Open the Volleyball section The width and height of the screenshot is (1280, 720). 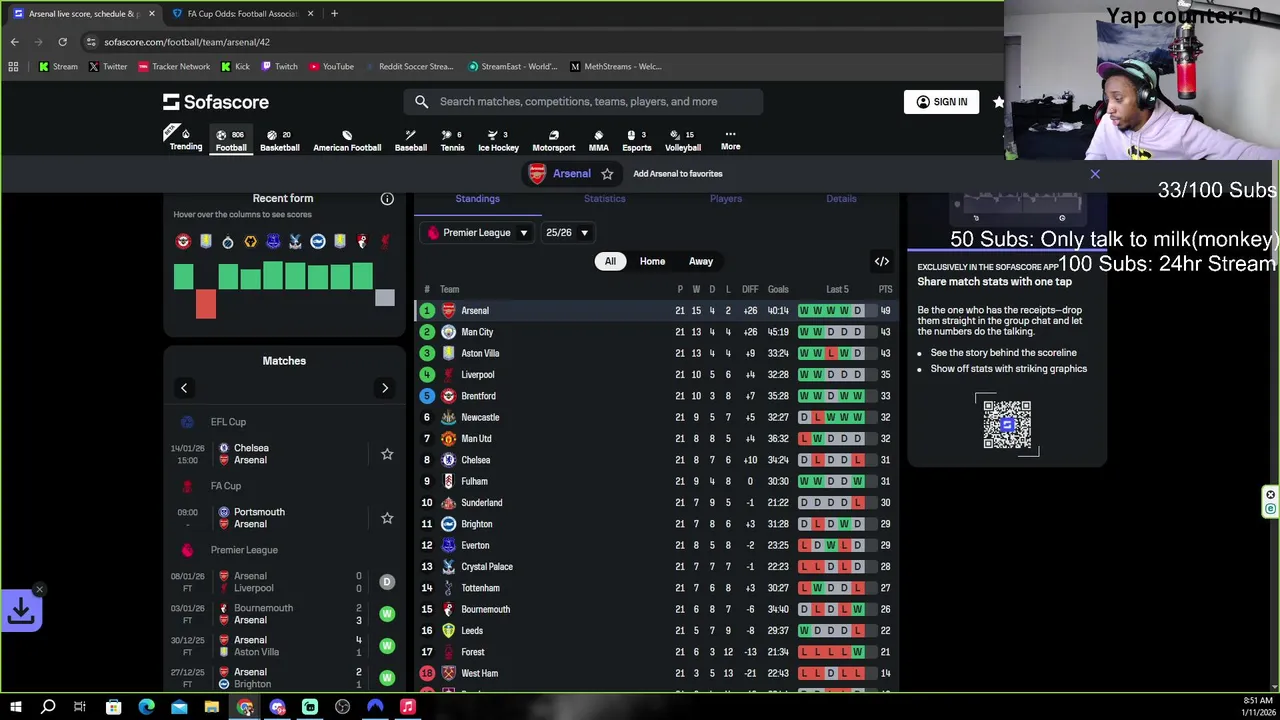click(x=683, y=140)
